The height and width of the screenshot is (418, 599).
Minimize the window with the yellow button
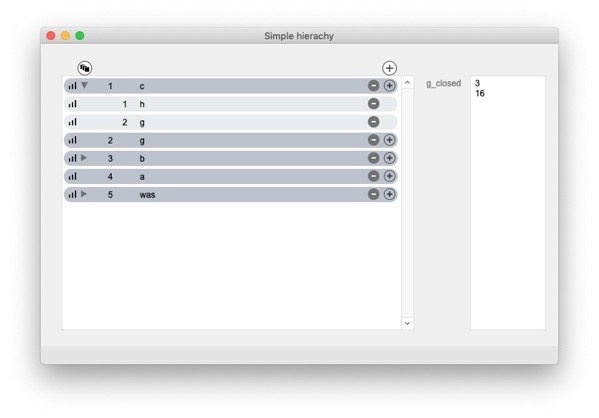(65, 36)
